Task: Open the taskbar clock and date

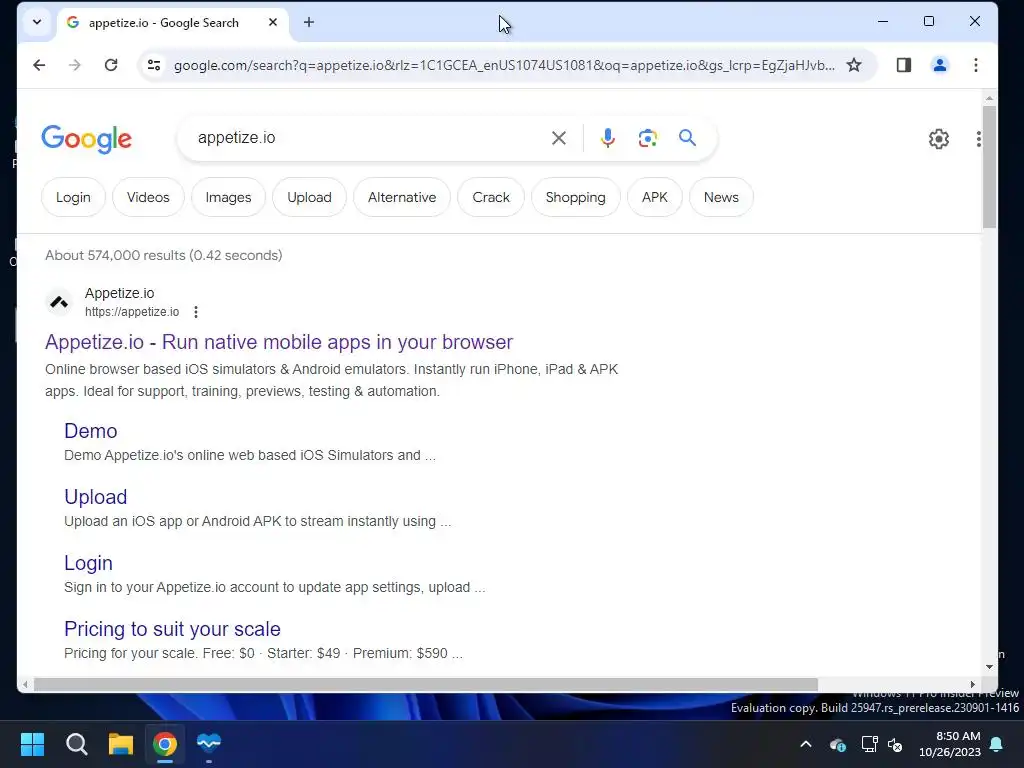Action: (950, 744)
